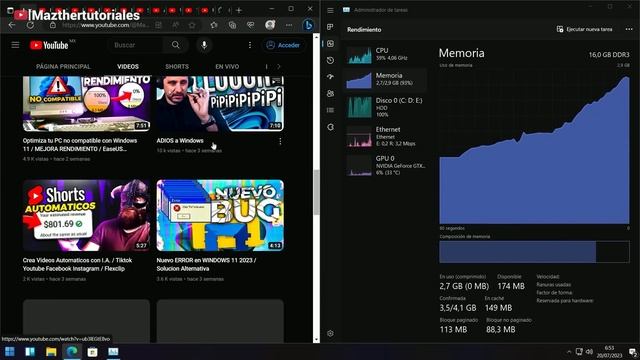Click Ejecutar nueva tarea button
640x360 pixels.
coord(584,29)
